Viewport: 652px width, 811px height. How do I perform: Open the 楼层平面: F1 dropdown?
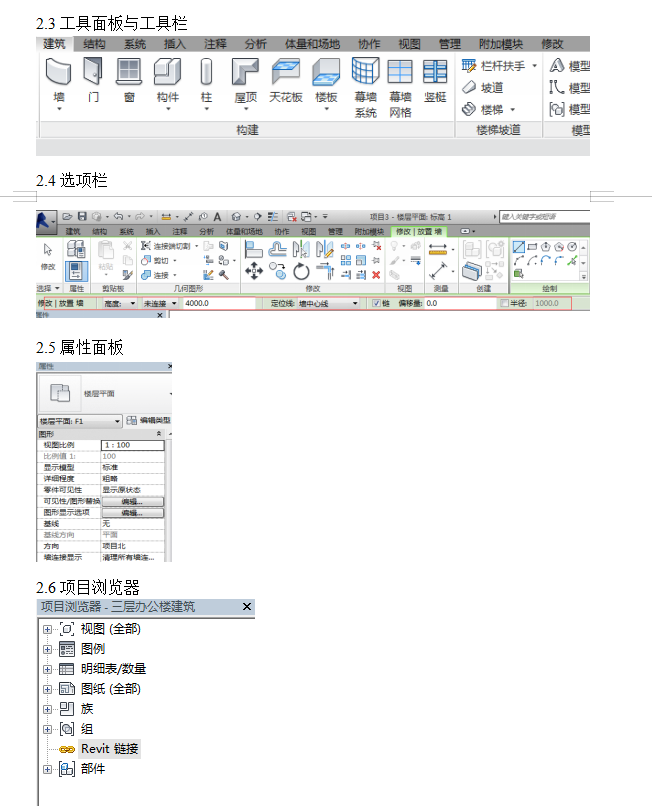pyautogui.click(x=80, y=421)
